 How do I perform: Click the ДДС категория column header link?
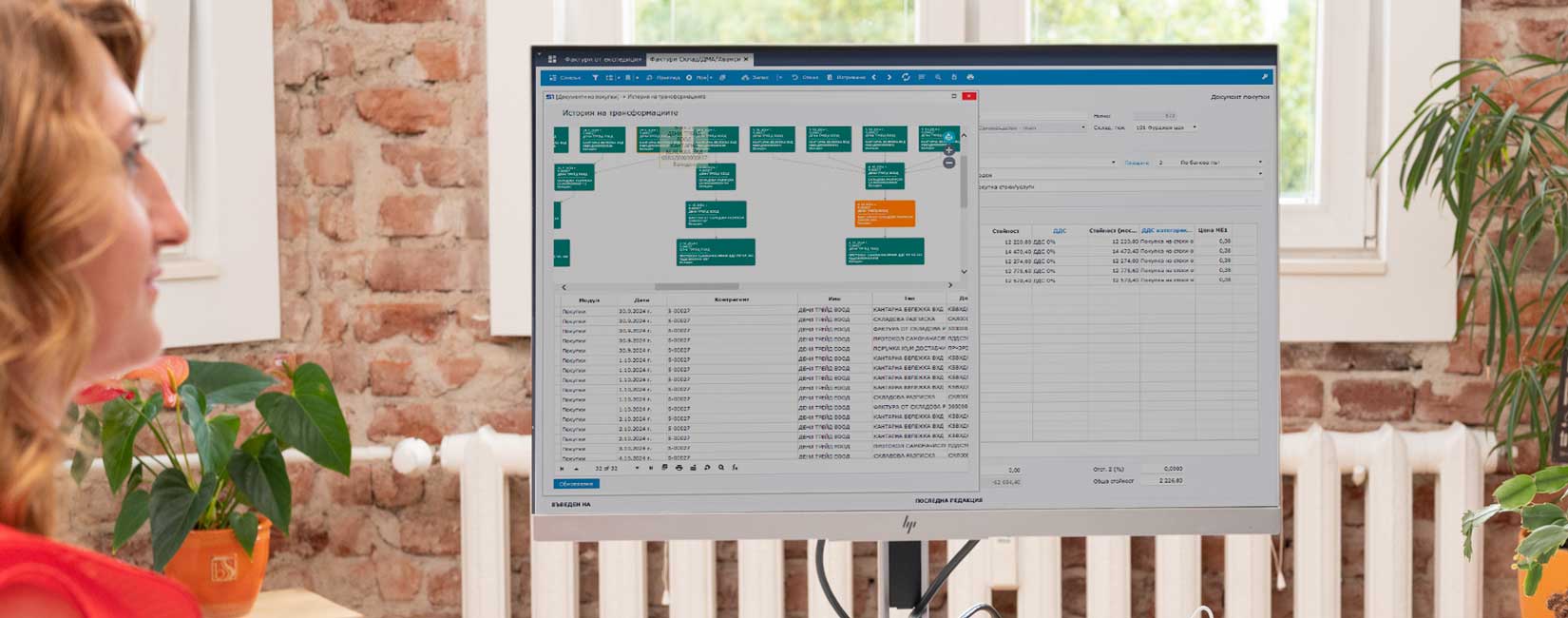click(x=1165, y=230)
